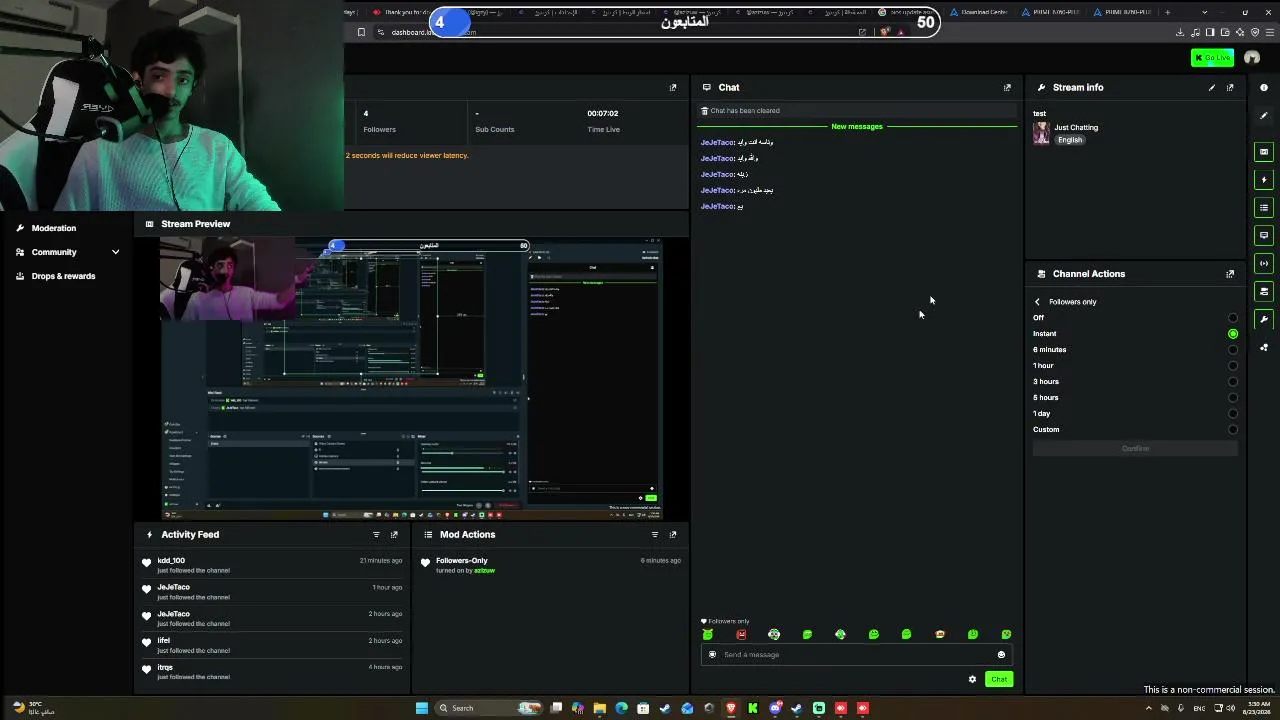1280x720 pixels.
Task: Click the Stream Preview video thumbnail
Action: 411,379
